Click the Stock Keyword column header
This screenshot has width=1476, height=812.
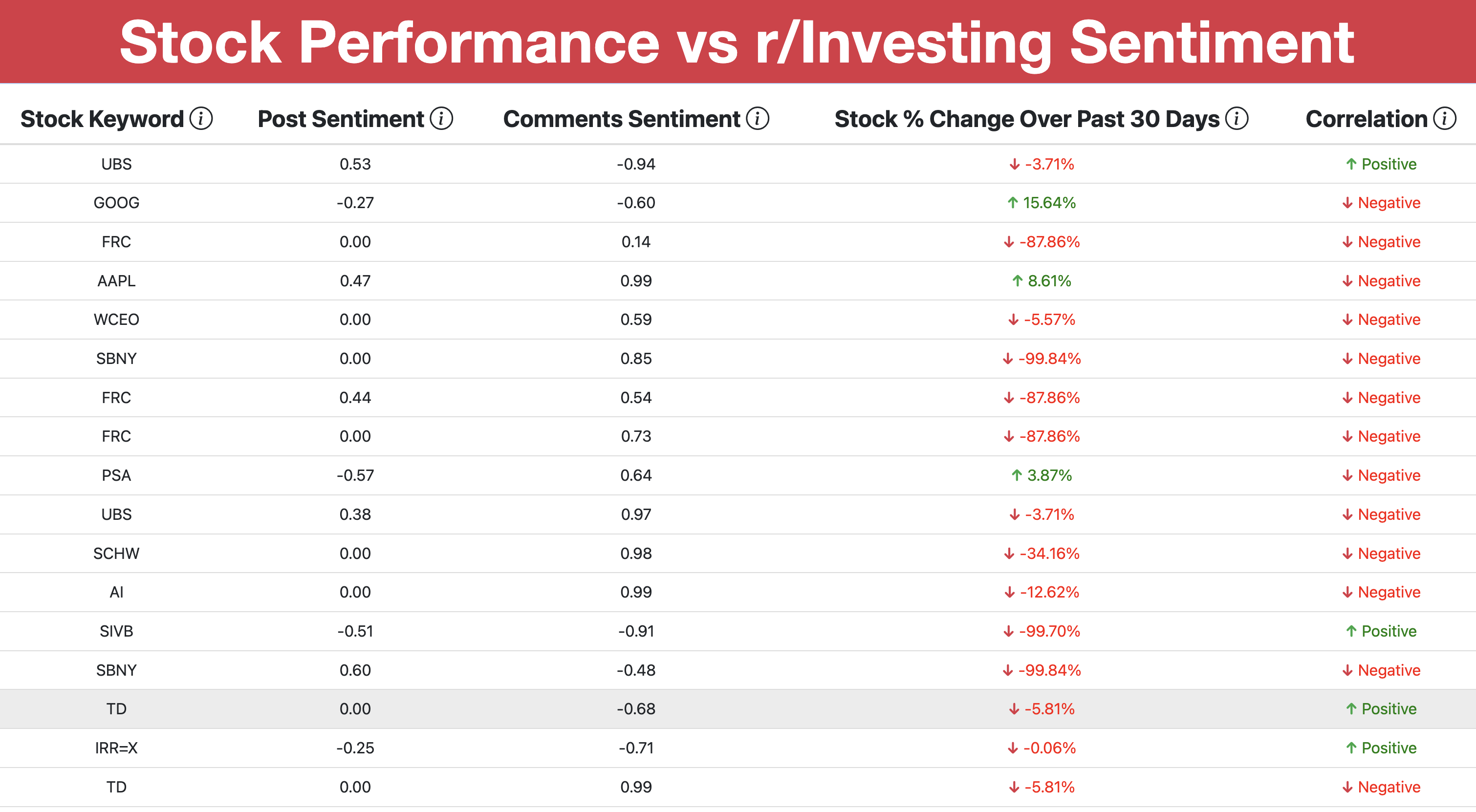(x=102, y=119)
